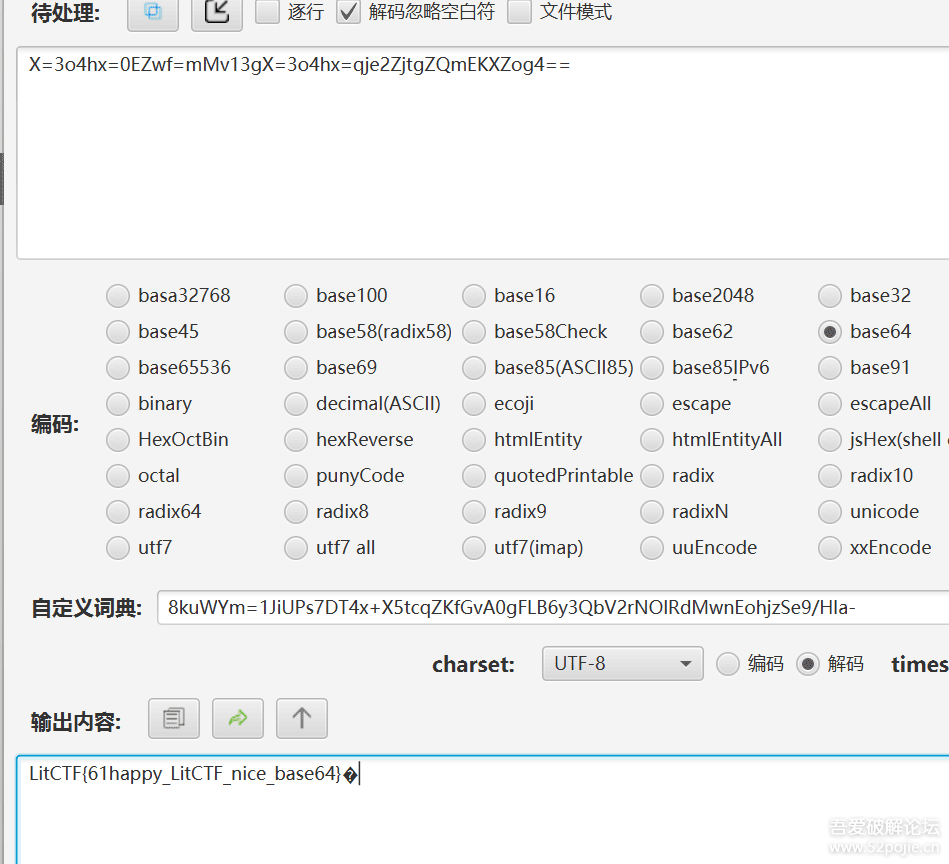The width and height of the screenshot is (949, 864).
Task: Select the base85(ASCII85) radio button
Action: (x=474, y=368)
